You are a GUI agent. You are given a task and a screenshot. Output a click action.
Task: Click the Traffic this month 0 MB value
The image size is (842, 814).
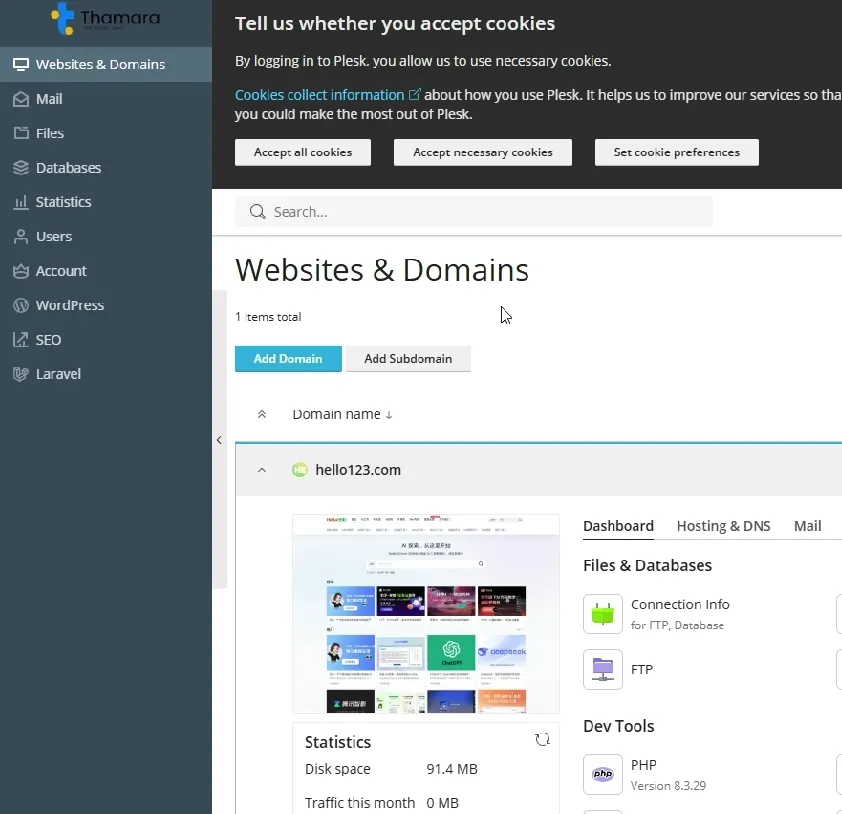click(442, 803)
